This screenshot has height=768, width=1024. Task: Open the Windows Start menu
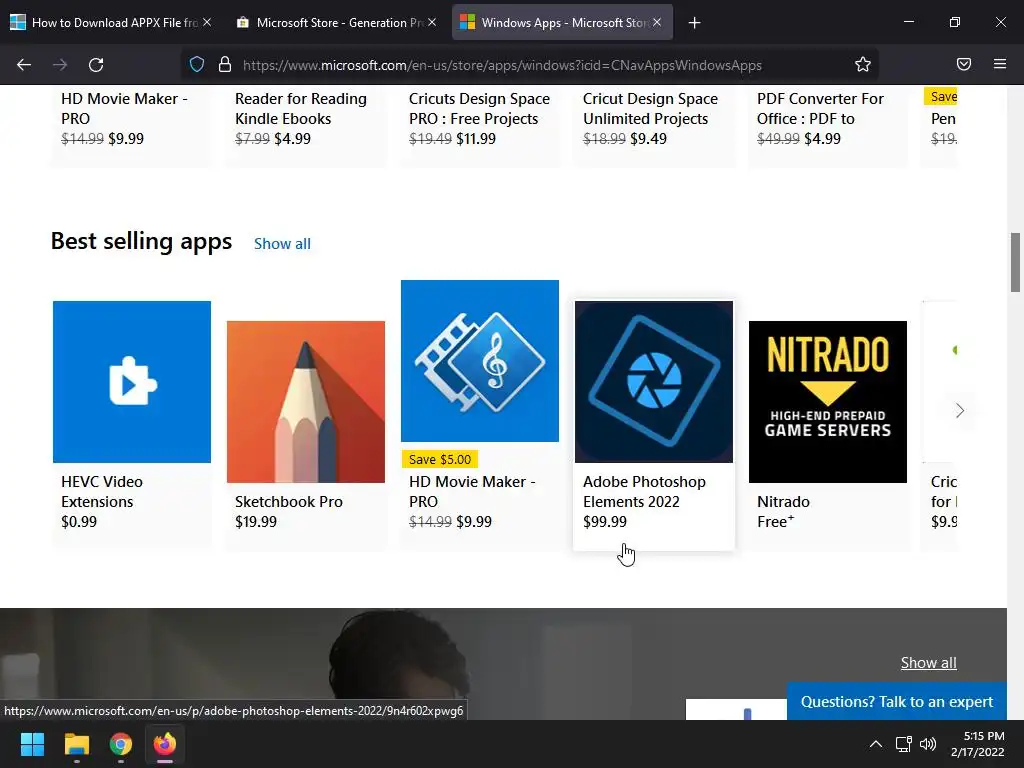[x=32, y=744]
